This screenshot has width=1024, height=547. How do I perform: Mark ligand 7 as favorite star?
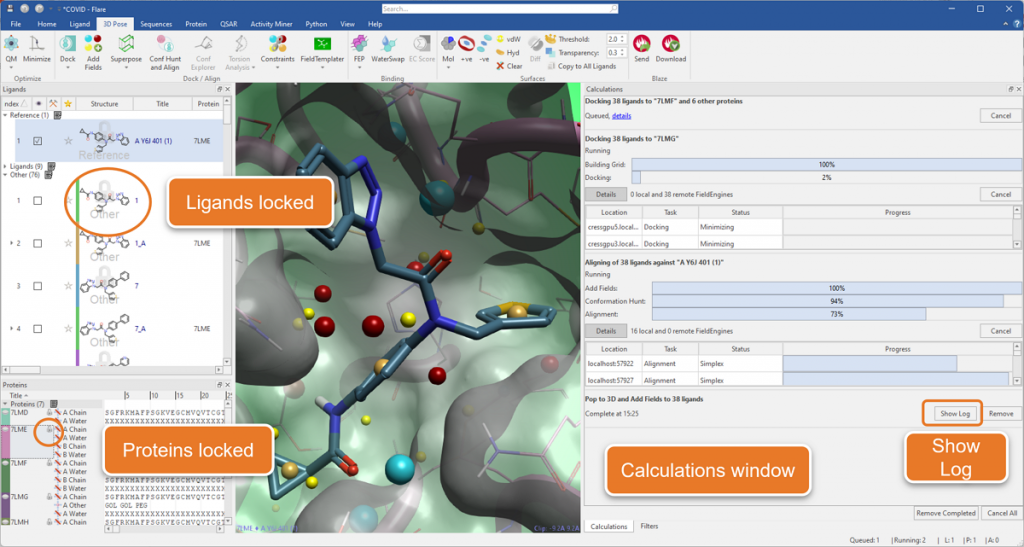tap(68, 286)
